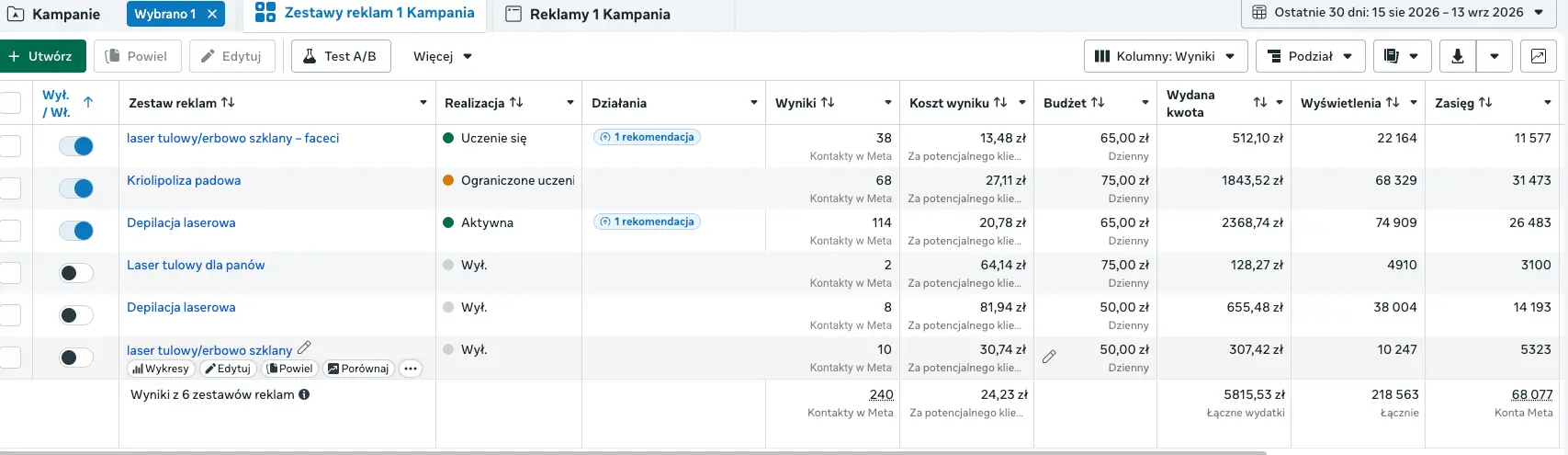Sort by Wyniki column arrows icon
The height and width of the screenshot is (455, 1568).
click(x=828, y=103)
